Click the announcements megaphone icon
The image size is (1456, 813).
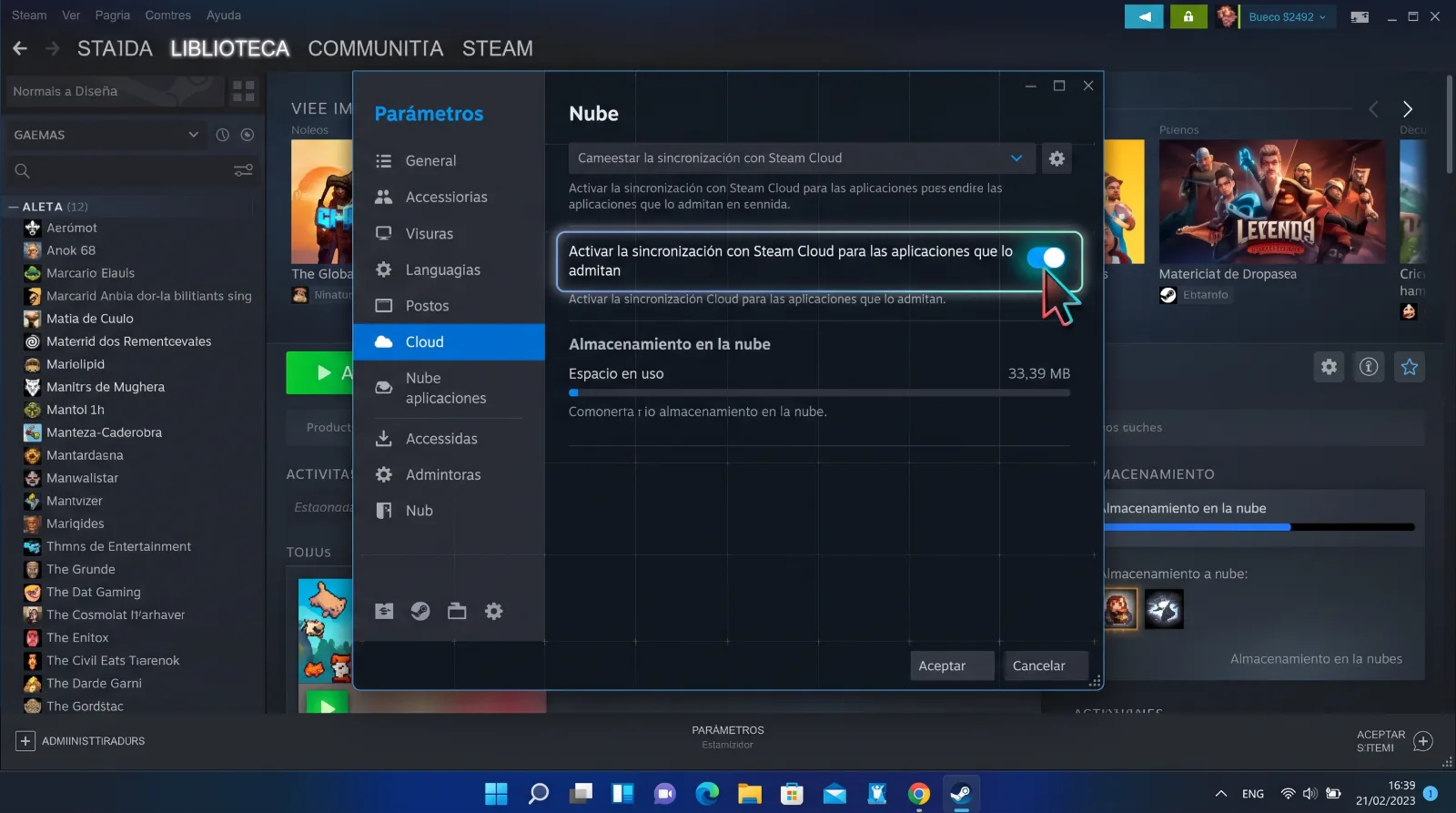pos(1144,16)
